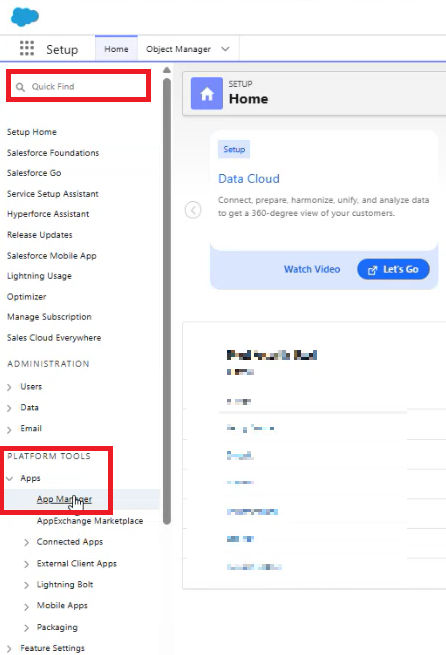The image size is (446, 655).
Task: Open Setup Home in sidebar
Action: pos(32,132)
